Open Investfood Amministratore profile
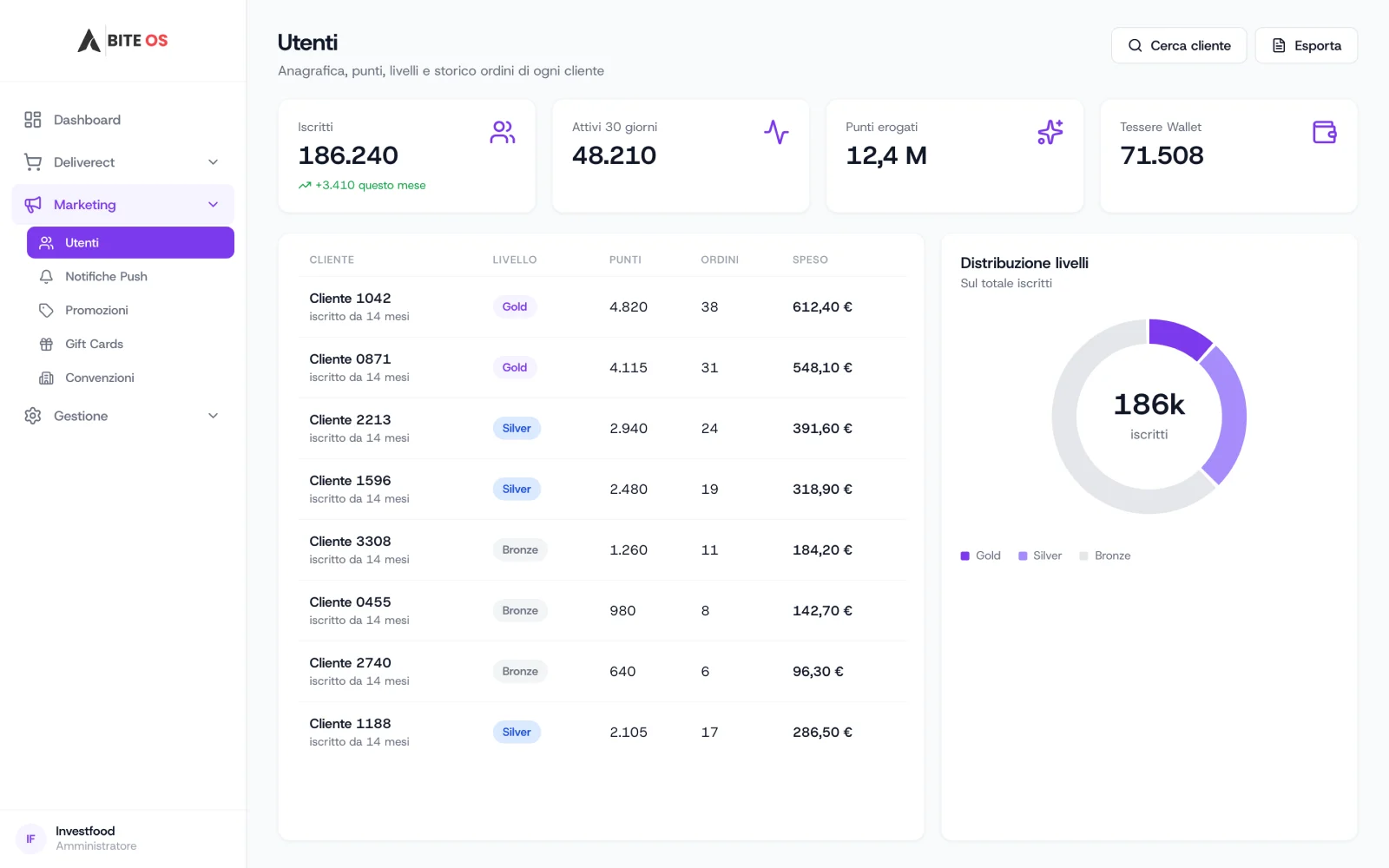This screenshot has height=868, width=1389. [123, 838]
